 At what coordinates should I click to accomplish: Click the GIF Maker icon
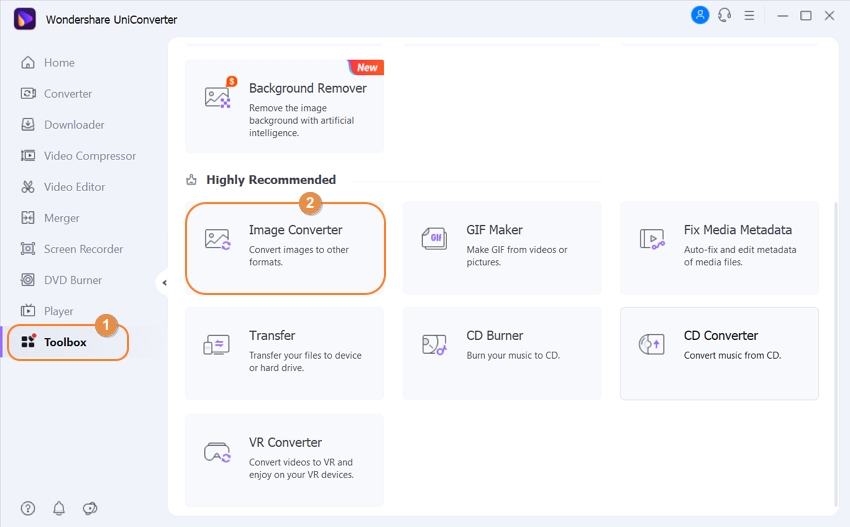pyautogui.click(x=434, y=239)
